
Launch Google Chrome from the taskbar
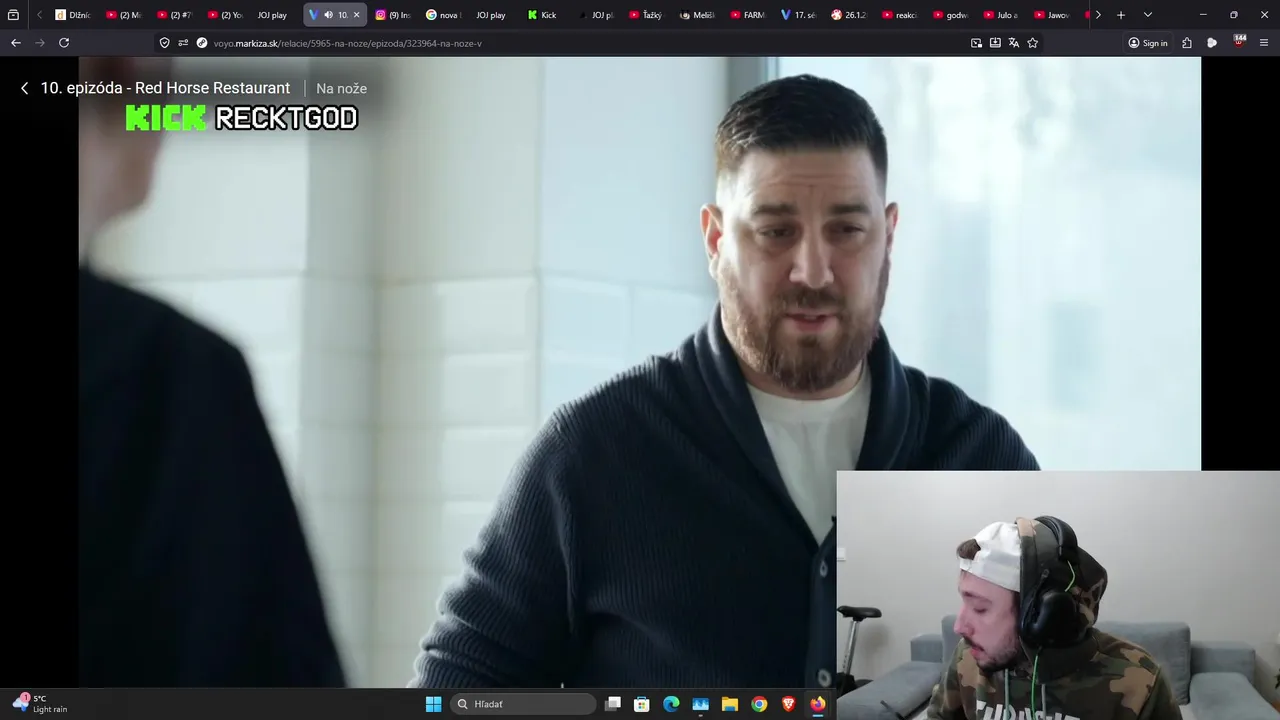759,704
